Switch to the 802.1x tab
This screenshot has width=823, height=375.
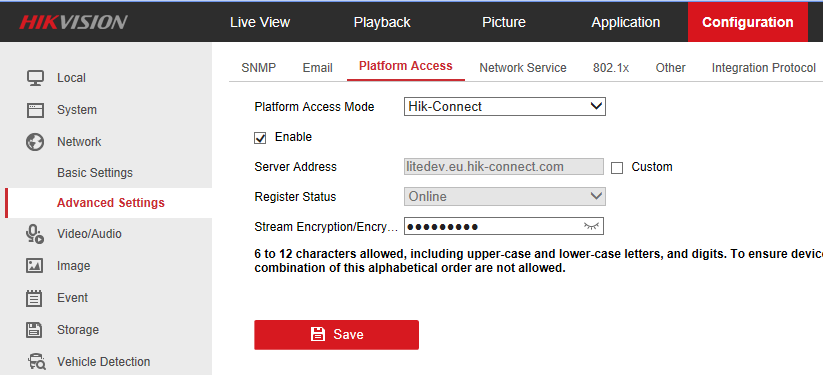pos(611,68)
